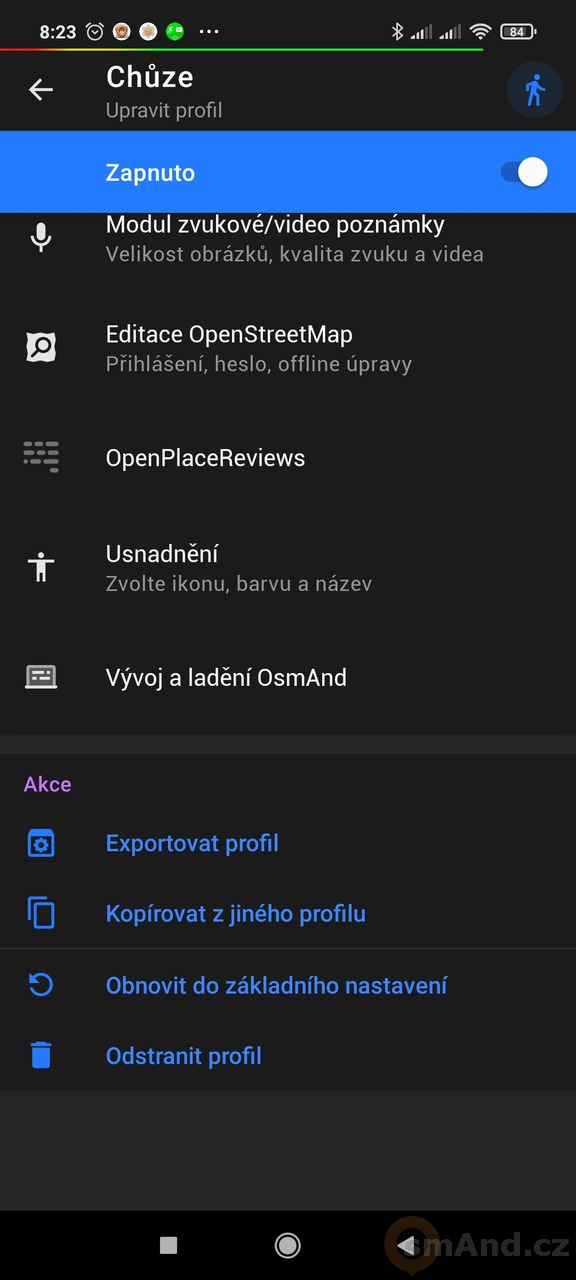576x1280 pixels.
Task: Tap Odstranit profil link
Action: [x=184, y=1055]
